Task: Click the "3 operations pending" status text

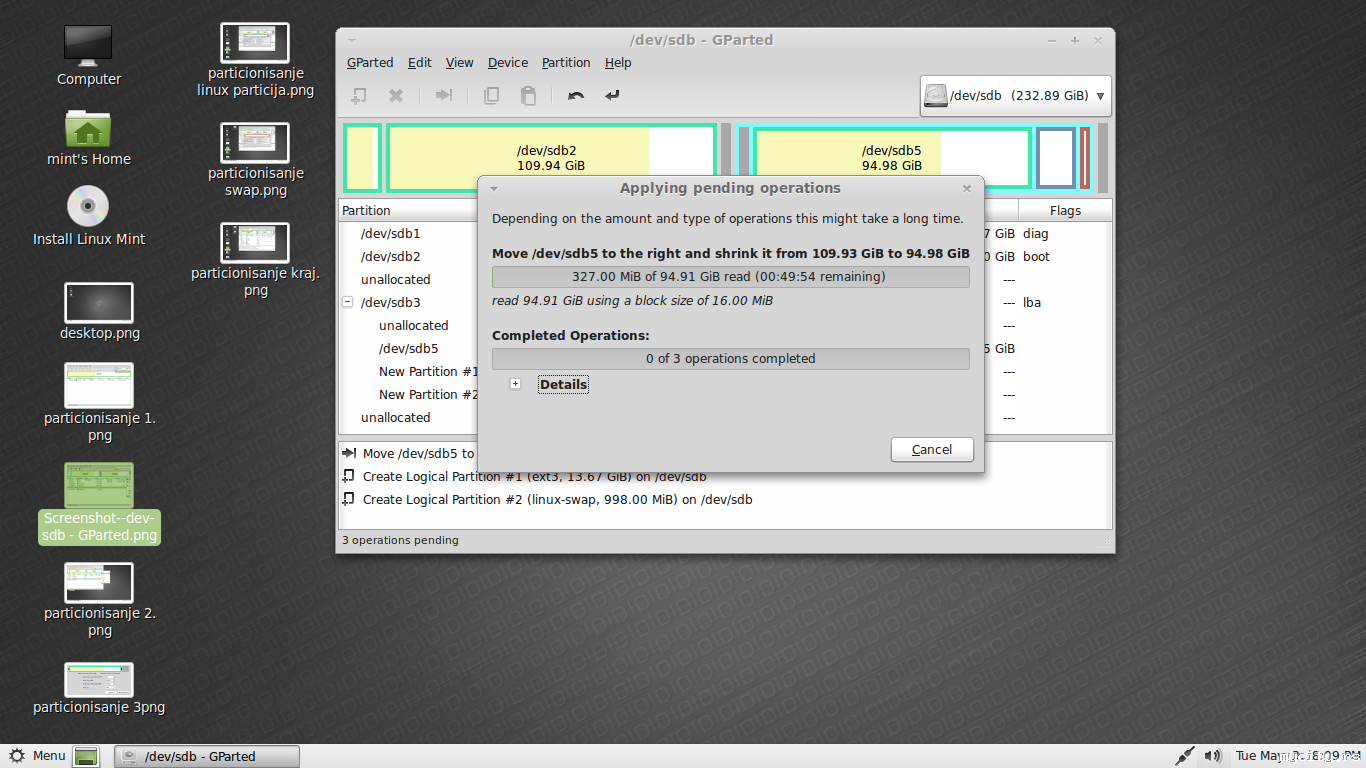Action: click(x=400, y=540)
